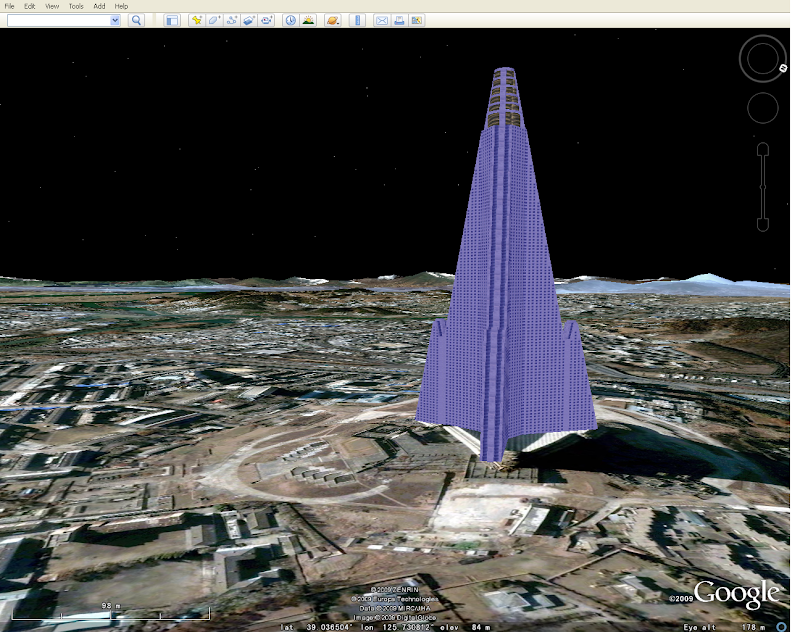The image size is (800, 632).
Task: Click the Eye alt 178 m readout
Action: [x=724, y=627]
